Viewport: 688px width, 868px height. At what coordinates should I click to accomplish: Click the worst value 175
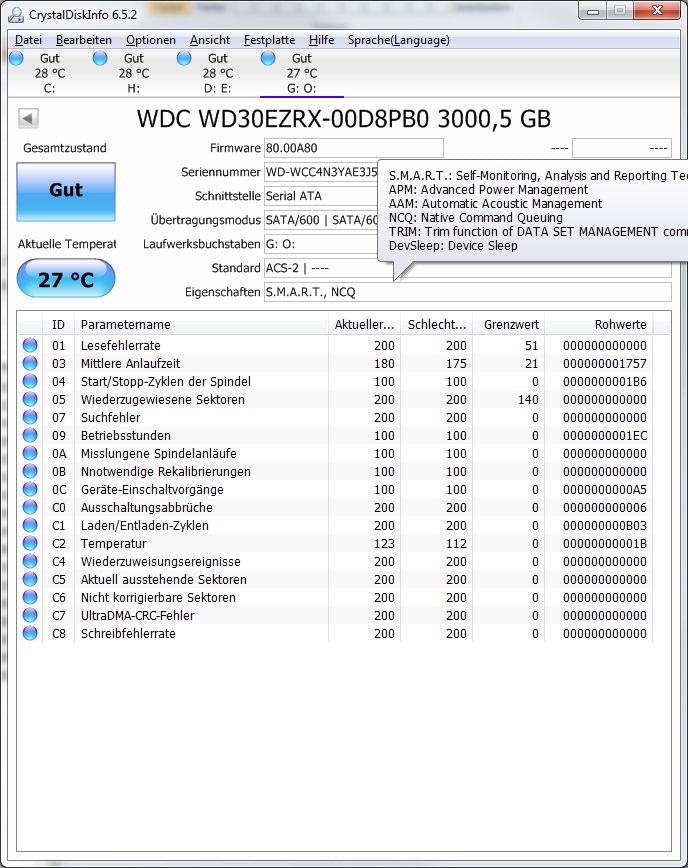tap(456, 364)
